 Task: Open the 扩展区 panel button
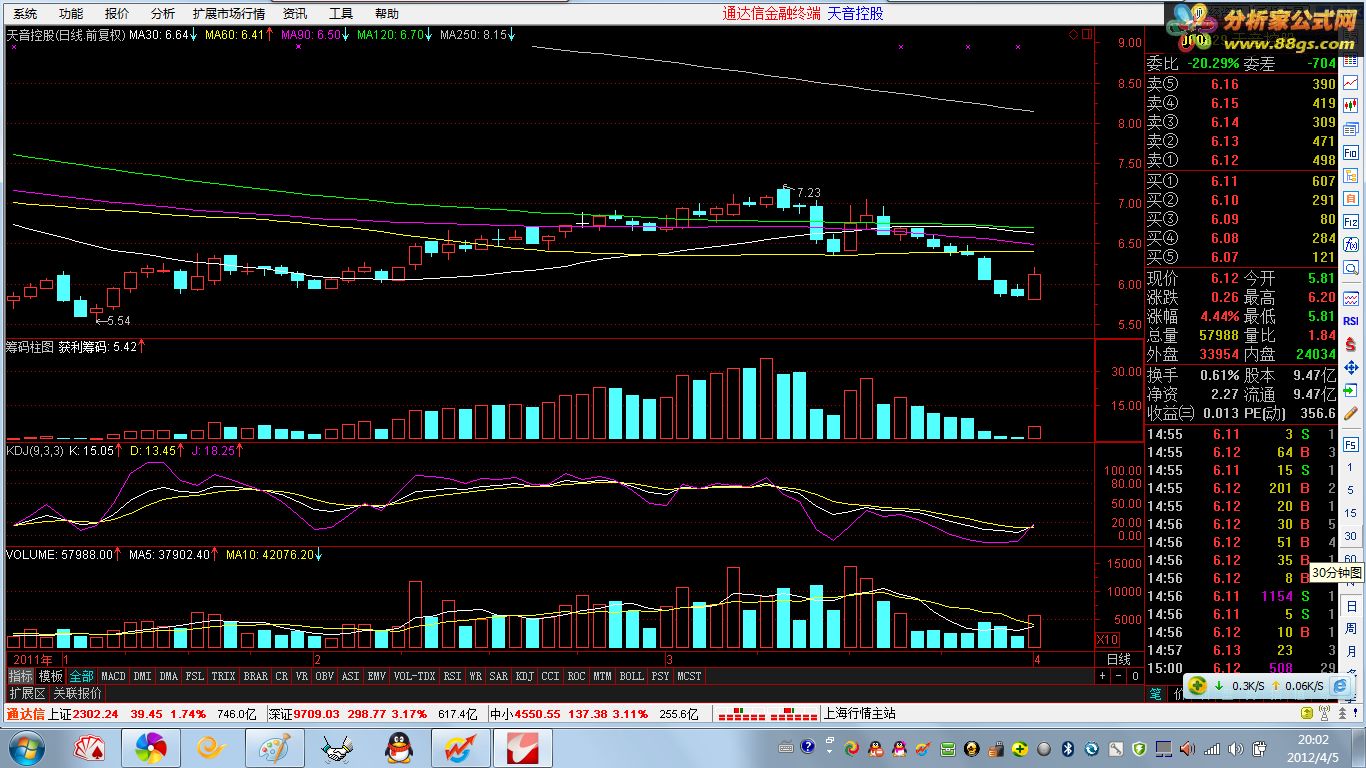coord(27,693)
